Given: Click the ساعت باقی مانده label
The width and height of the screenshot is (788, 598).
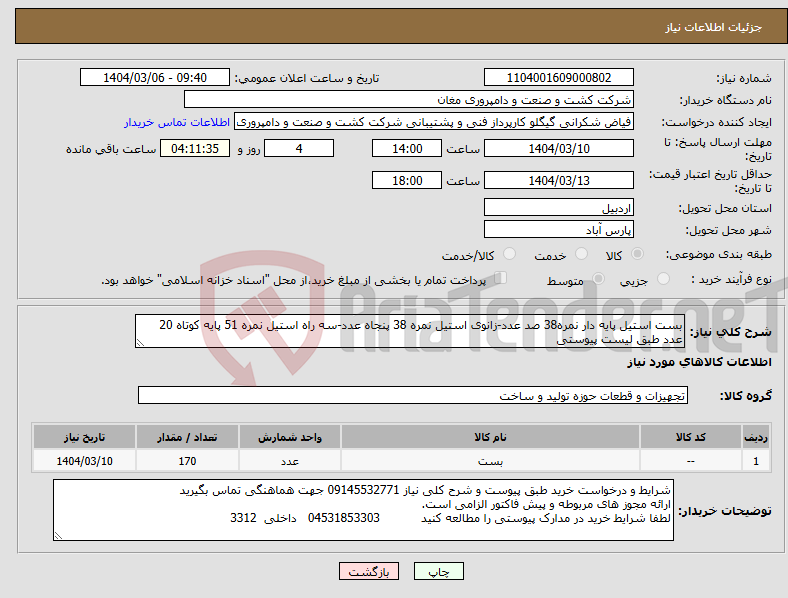Looking at the screenshot, I should coord(111,149).
